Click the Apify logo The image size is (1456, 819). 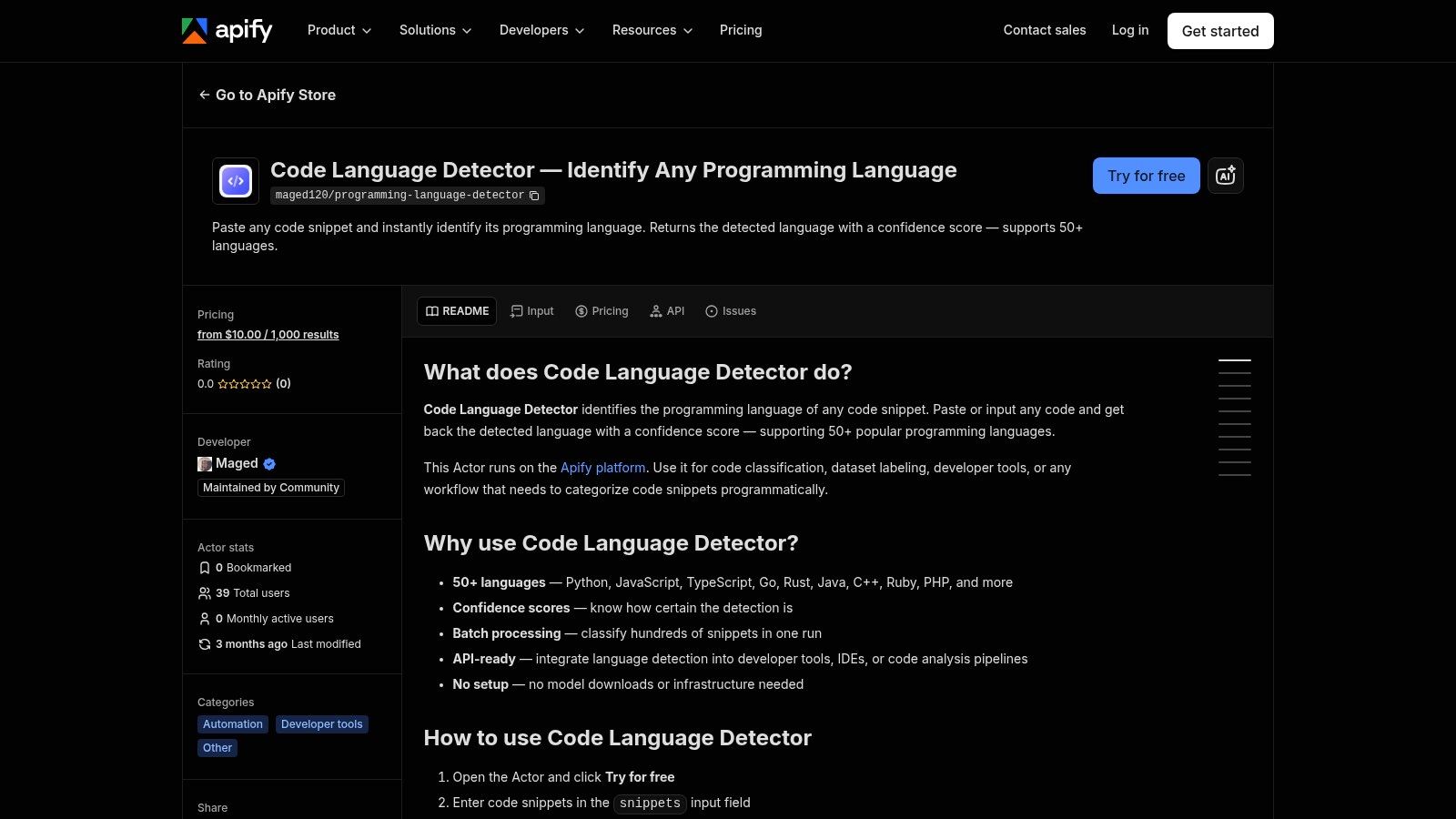click(x=227, y=30)
